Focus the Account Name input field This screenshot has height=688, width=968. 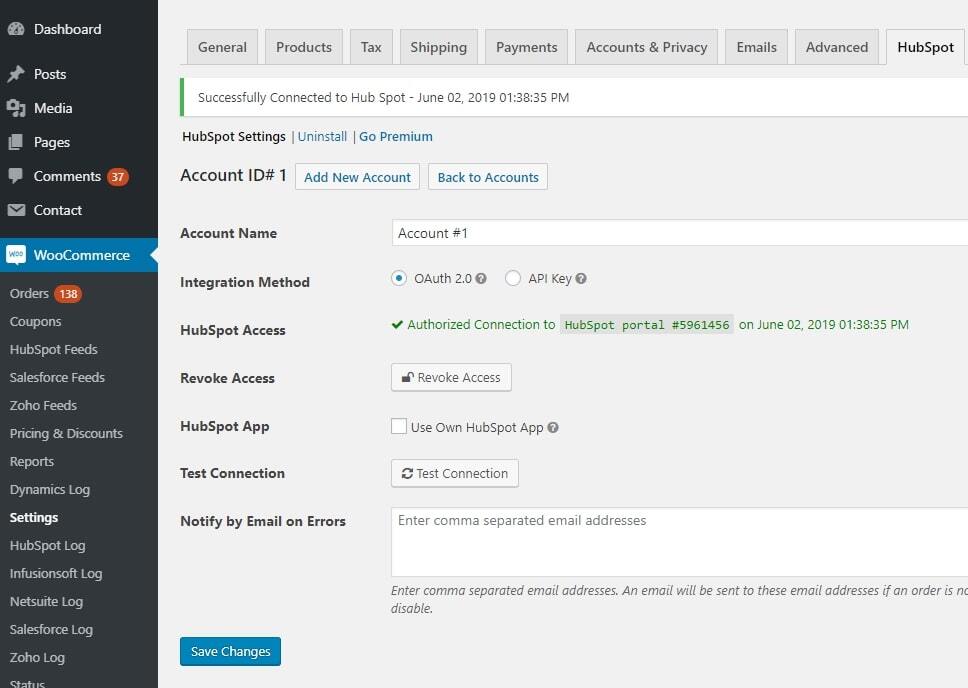point(680,233)
